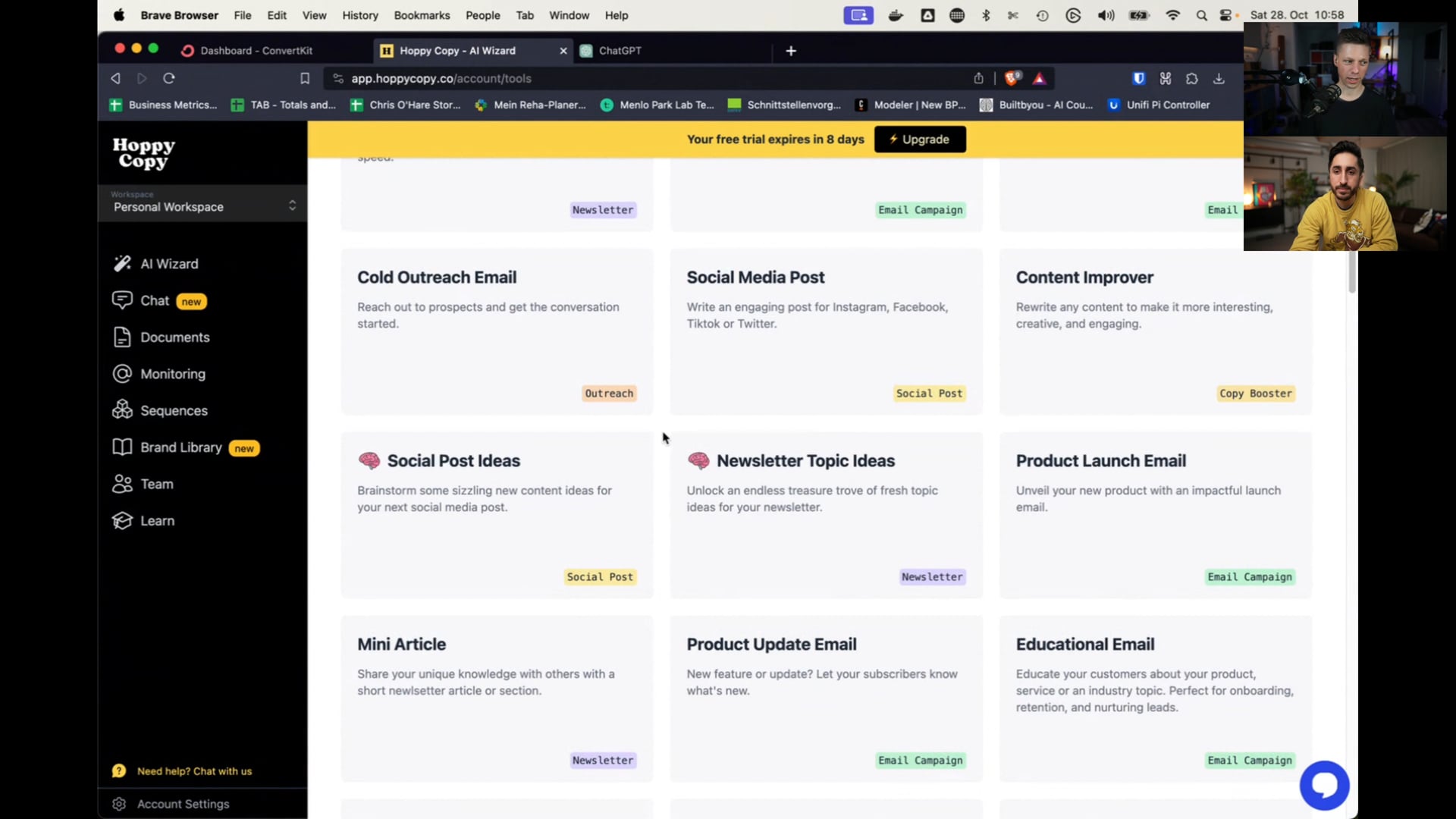The image size is (1456, 819).
Task: Choose the Product Update Email card
Action: (x=826, y=698)
